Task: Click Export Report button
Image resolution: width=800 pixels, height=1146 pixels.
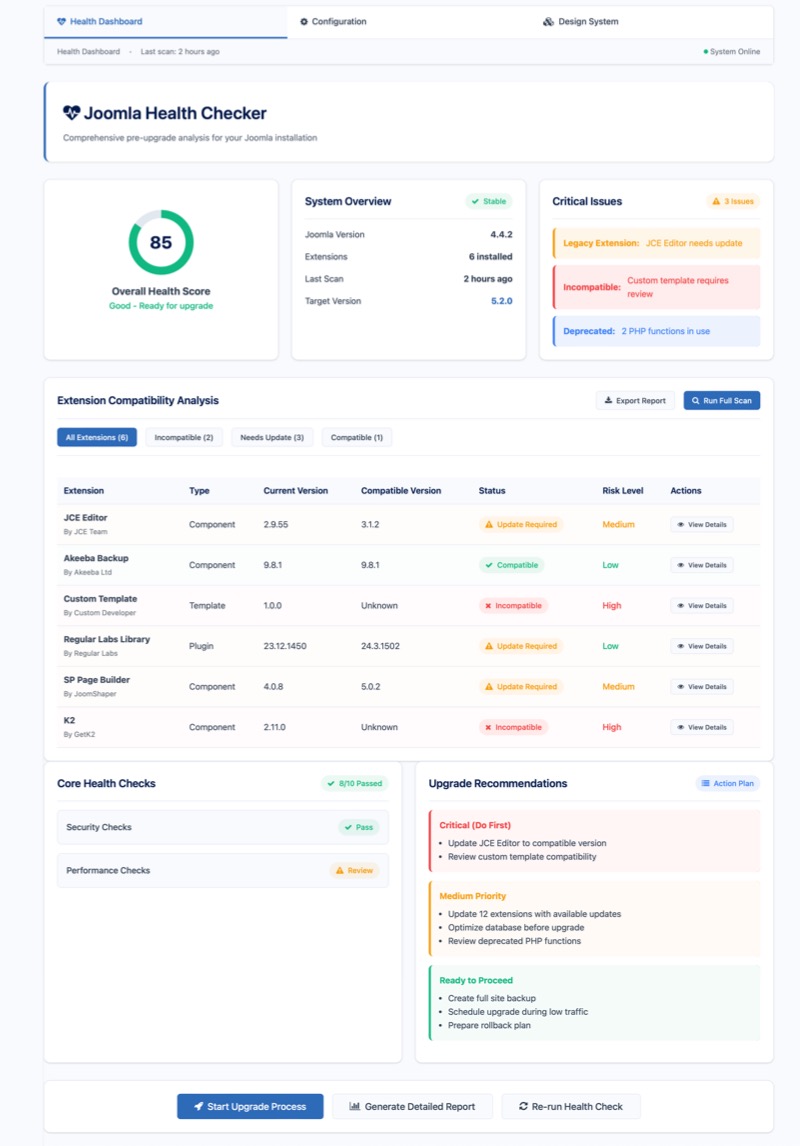Action: (636, 400)
